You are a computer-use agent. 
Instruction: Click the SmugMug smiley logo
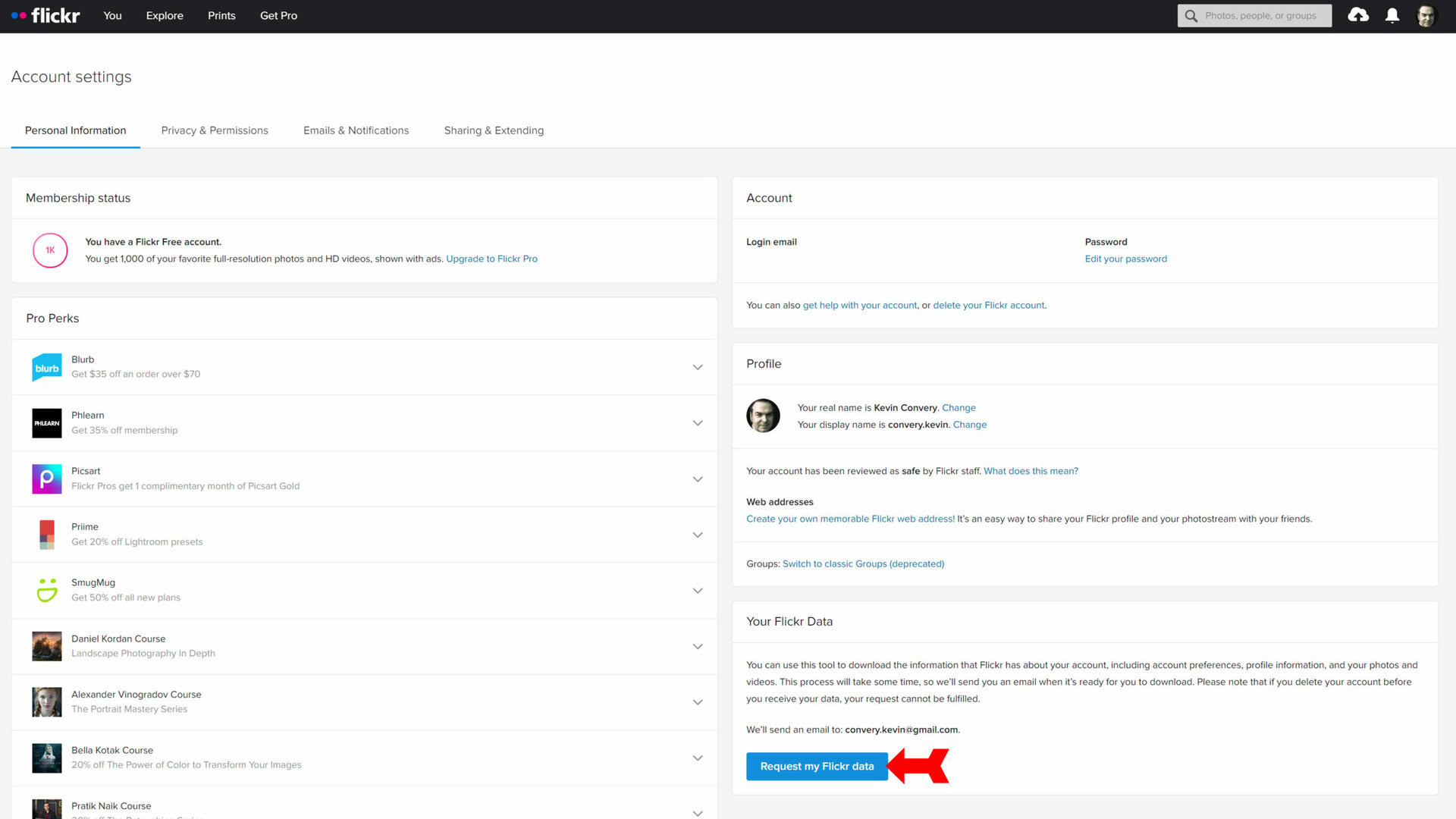coord(47,591)
